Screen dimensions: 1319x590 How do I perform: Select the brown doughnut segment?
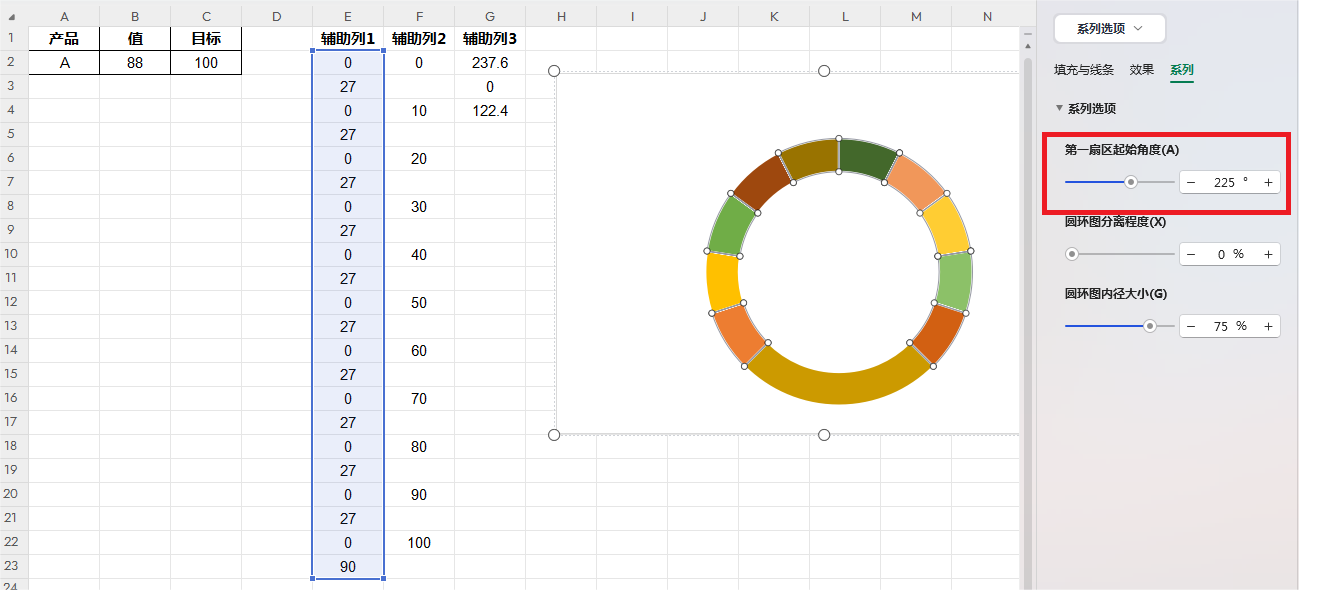(763, 183)
